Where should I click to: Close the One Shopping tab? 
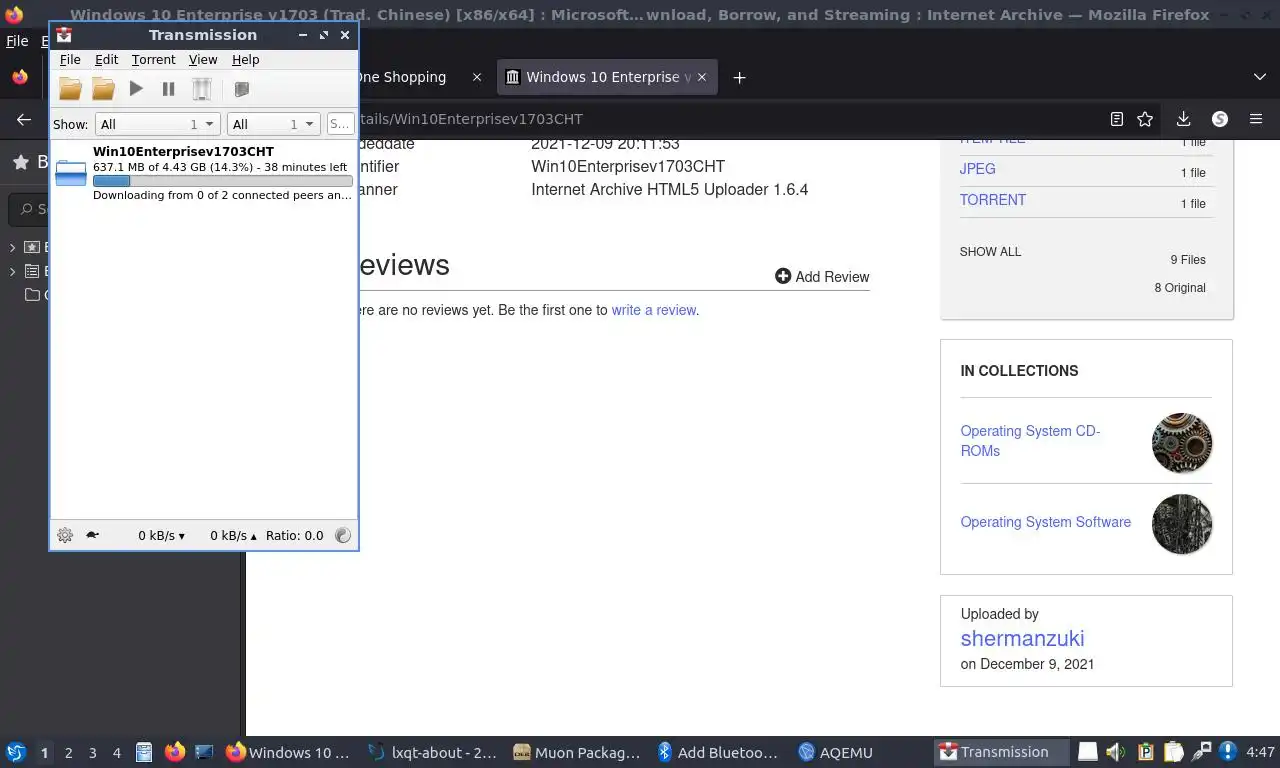(477, 77)
